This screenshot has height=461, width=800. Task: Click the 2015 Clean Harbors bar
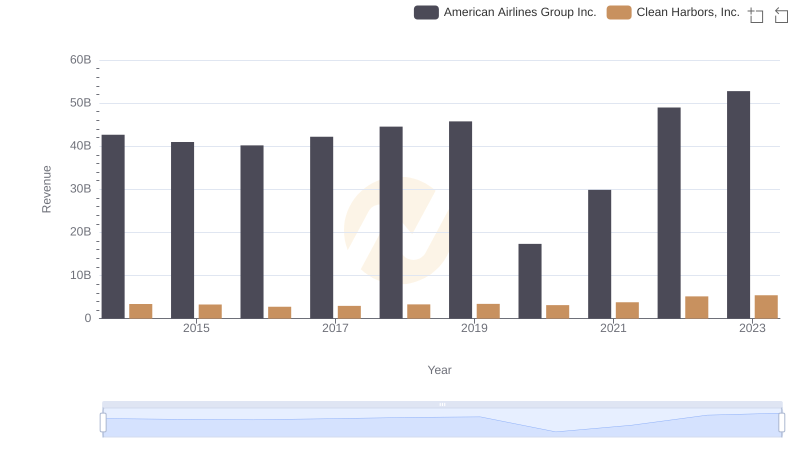click(210, 311)
